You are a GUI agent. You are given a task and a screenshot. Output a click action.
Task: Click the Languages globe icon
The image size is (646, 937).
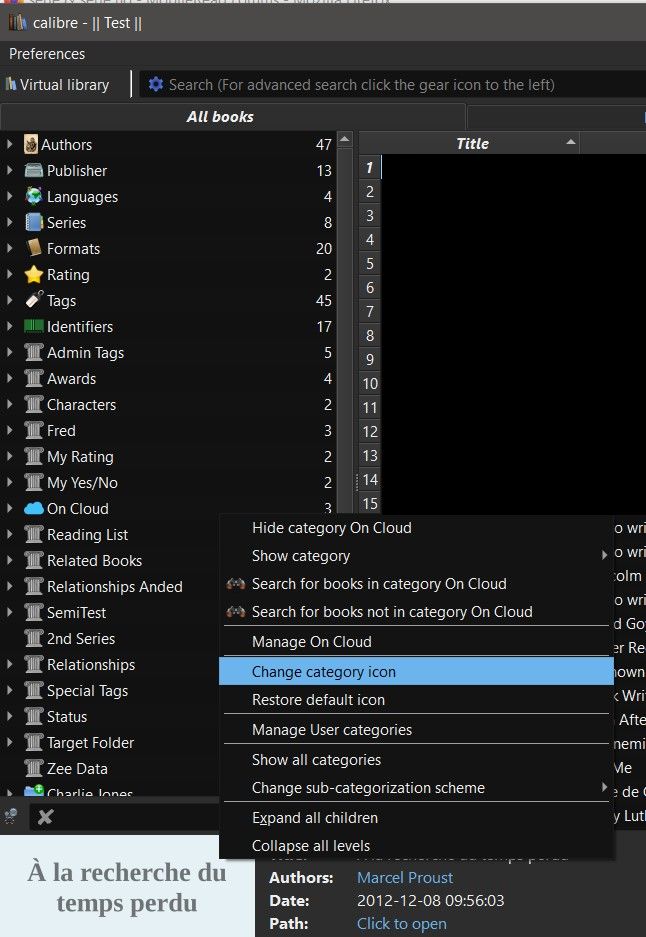coord(33,197)
